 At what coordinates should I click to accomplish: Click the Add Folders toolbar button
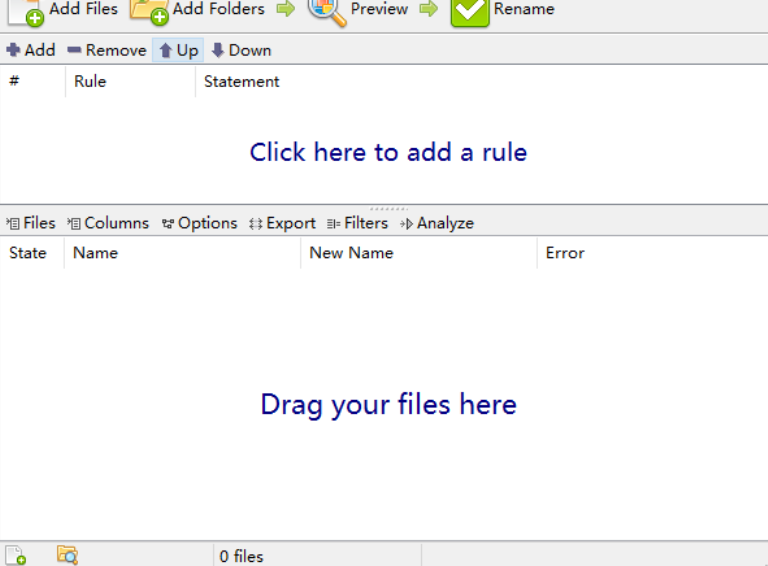[x=197, y=10]
